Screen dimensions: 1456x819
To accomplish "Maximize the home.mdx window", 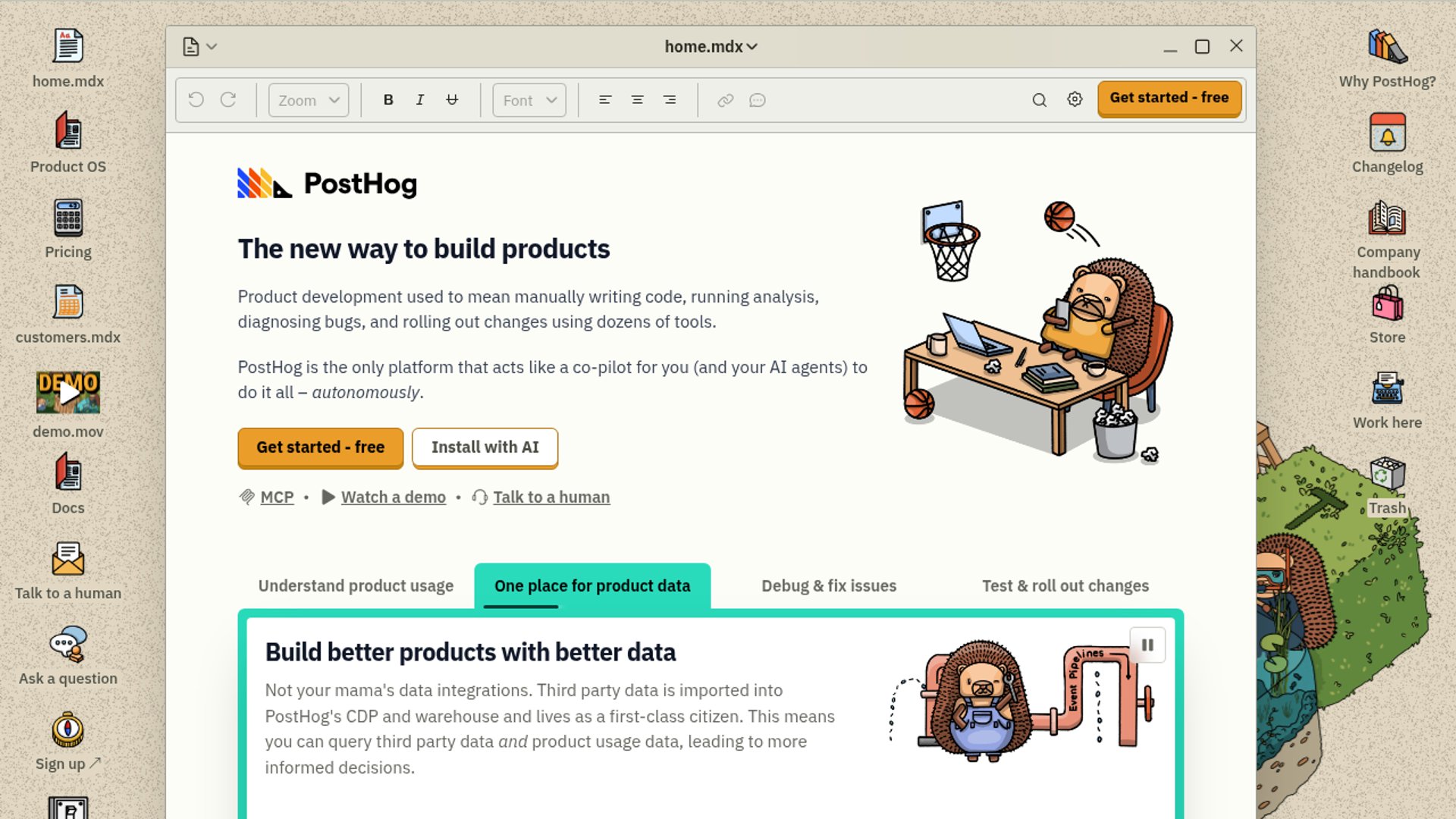I will pos(1202,47).
